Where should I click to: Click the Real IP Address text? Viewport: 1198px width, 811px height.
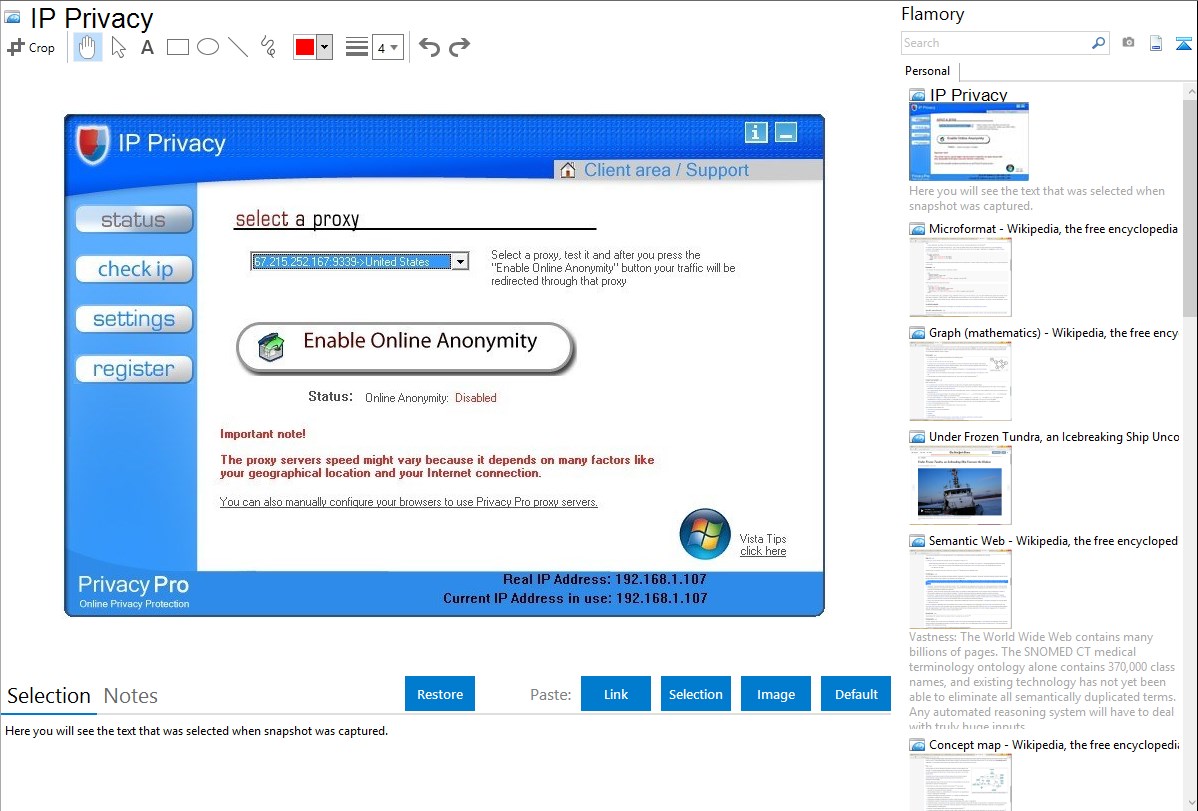[604, 579]
